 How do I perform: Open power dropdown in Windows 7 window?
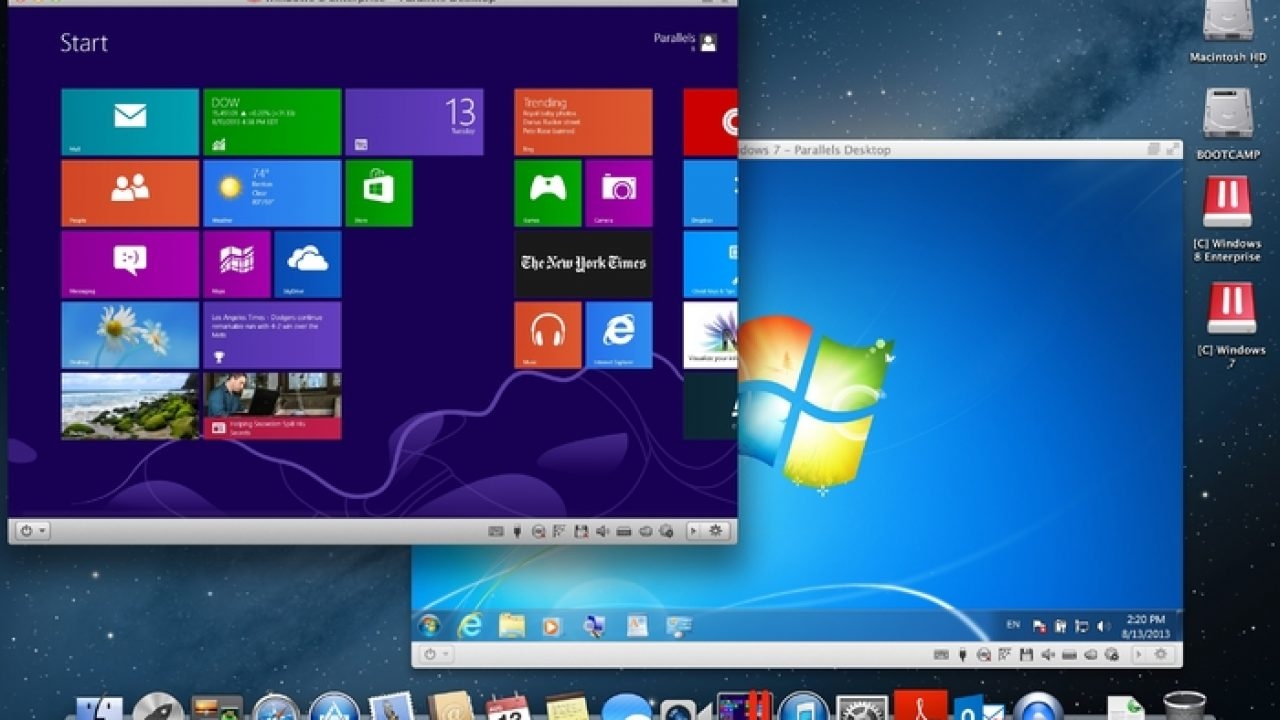click(x=438, y=654)
